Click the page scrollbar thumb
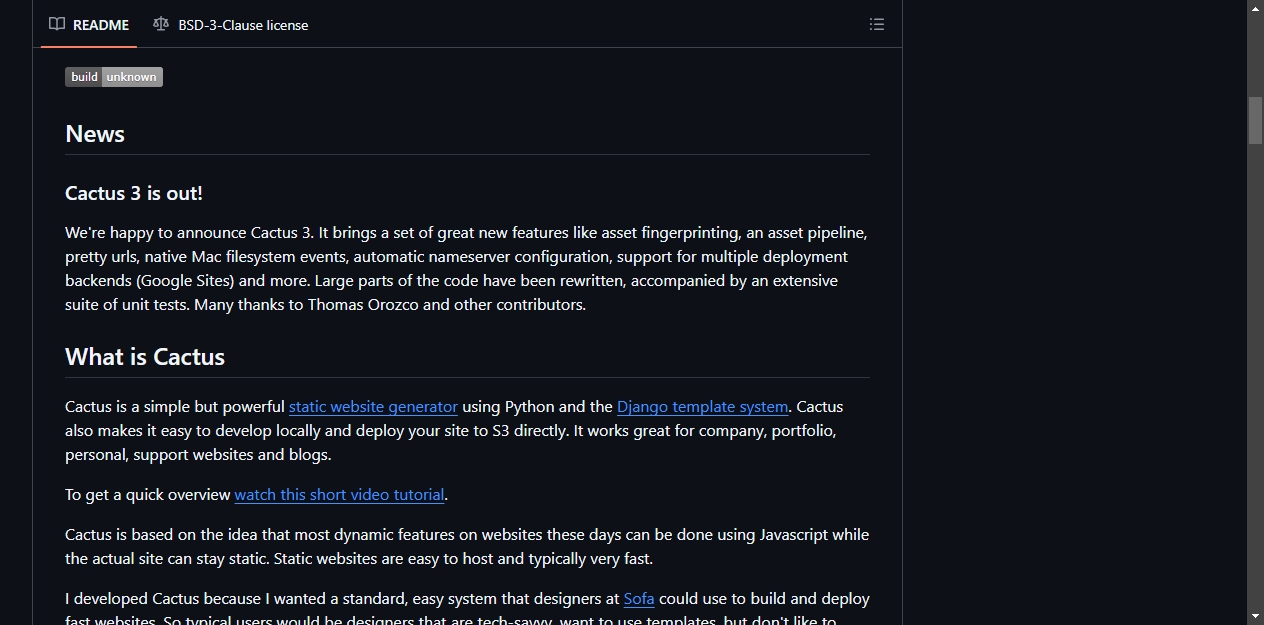Viewport: 1264px width, 625px height. 1255,120
